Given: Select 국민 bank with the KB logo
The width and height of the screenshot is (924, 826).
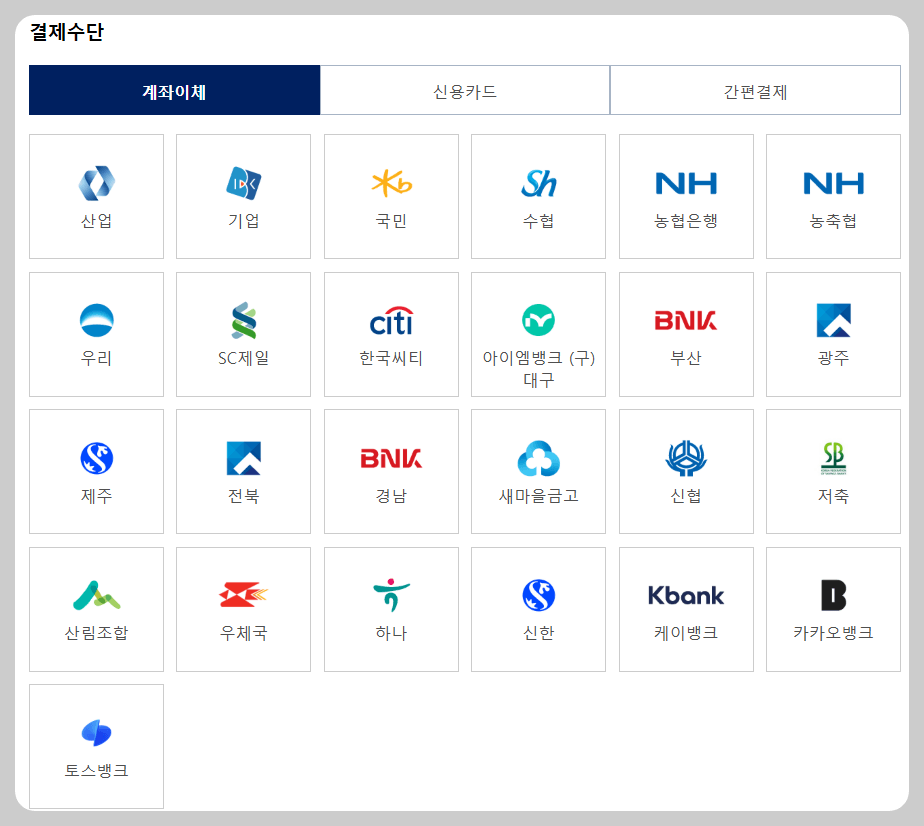Looking at the screenshot, I should coord(391,196).
